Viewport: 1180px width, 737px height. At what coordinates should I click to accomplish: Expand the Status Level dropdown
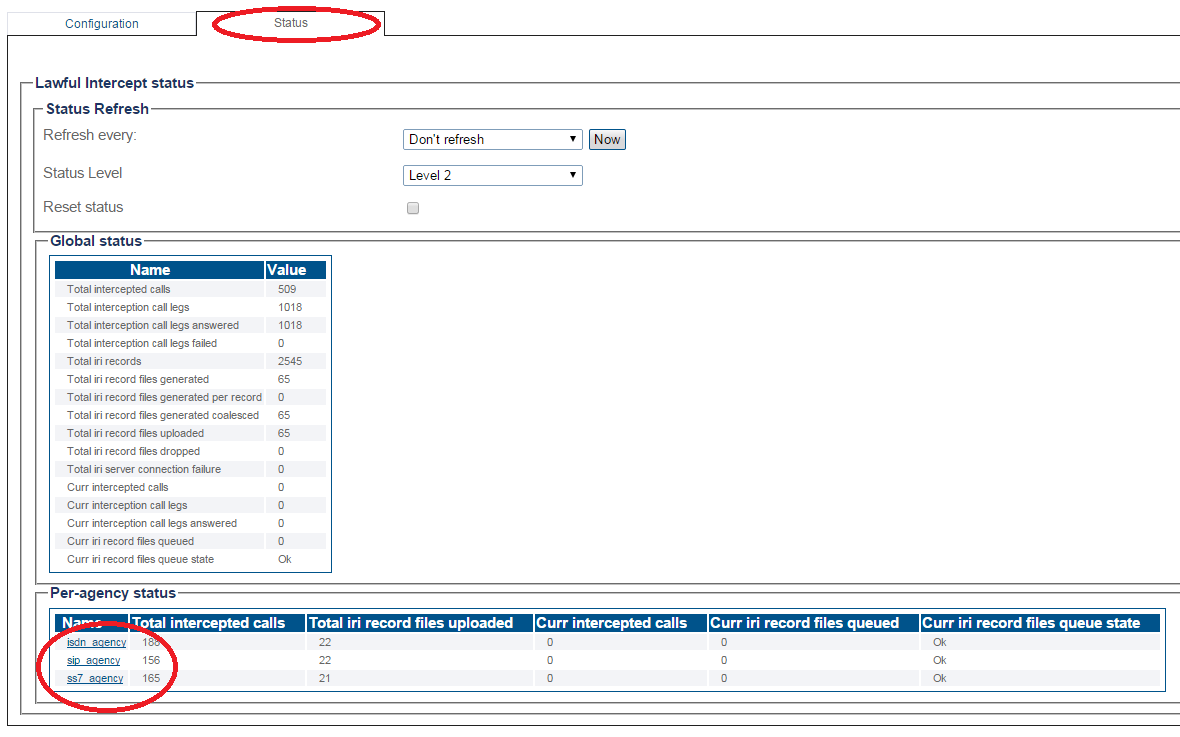(x=492, y=175)
